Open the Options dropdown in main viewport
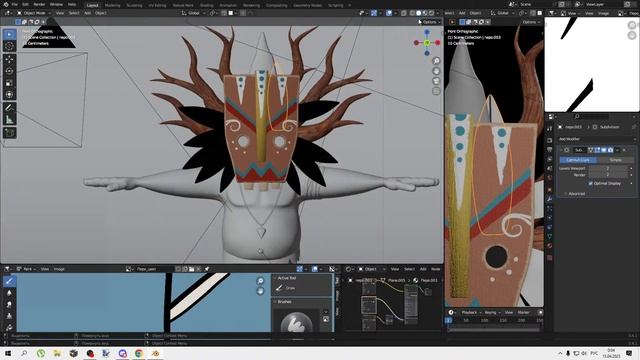 pyautogui.click(x=429, y=22)
